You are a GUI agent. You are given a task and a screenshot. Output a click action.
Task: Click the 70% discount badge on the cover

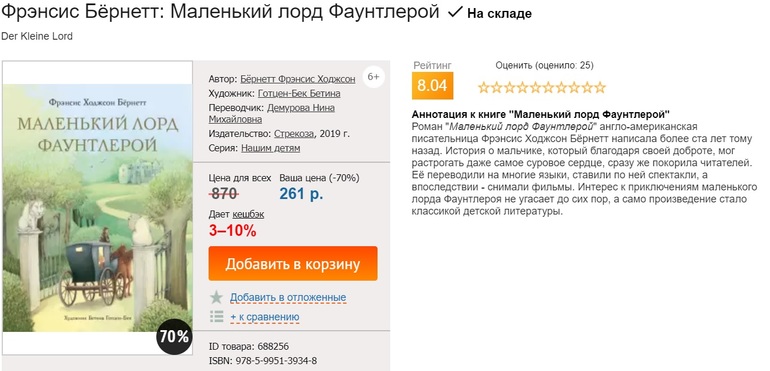pyautogui.click(x=174, y=337)
